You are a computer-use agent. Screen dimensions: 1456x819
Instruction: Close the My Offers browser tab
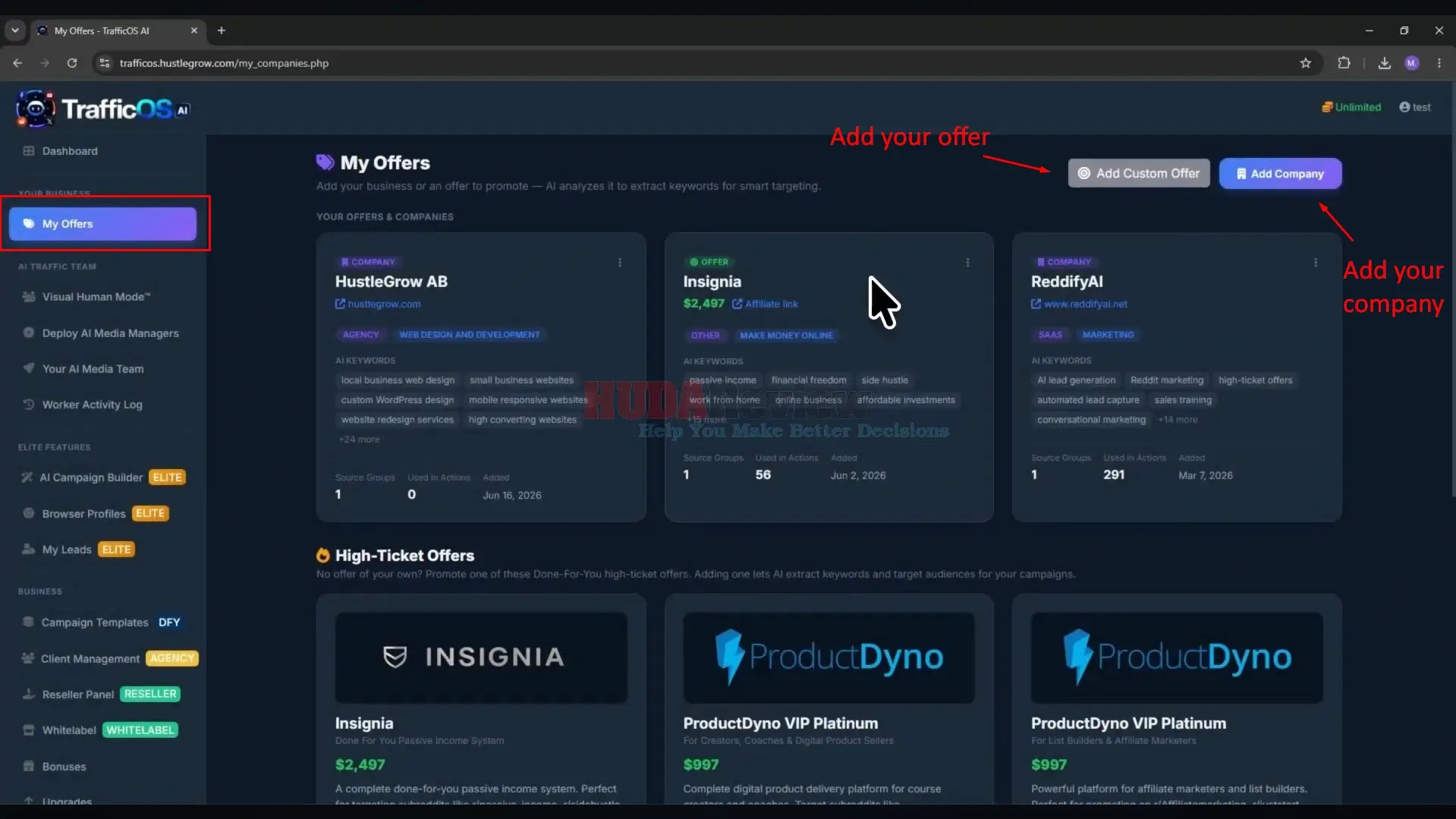click(x=194, y=30)
